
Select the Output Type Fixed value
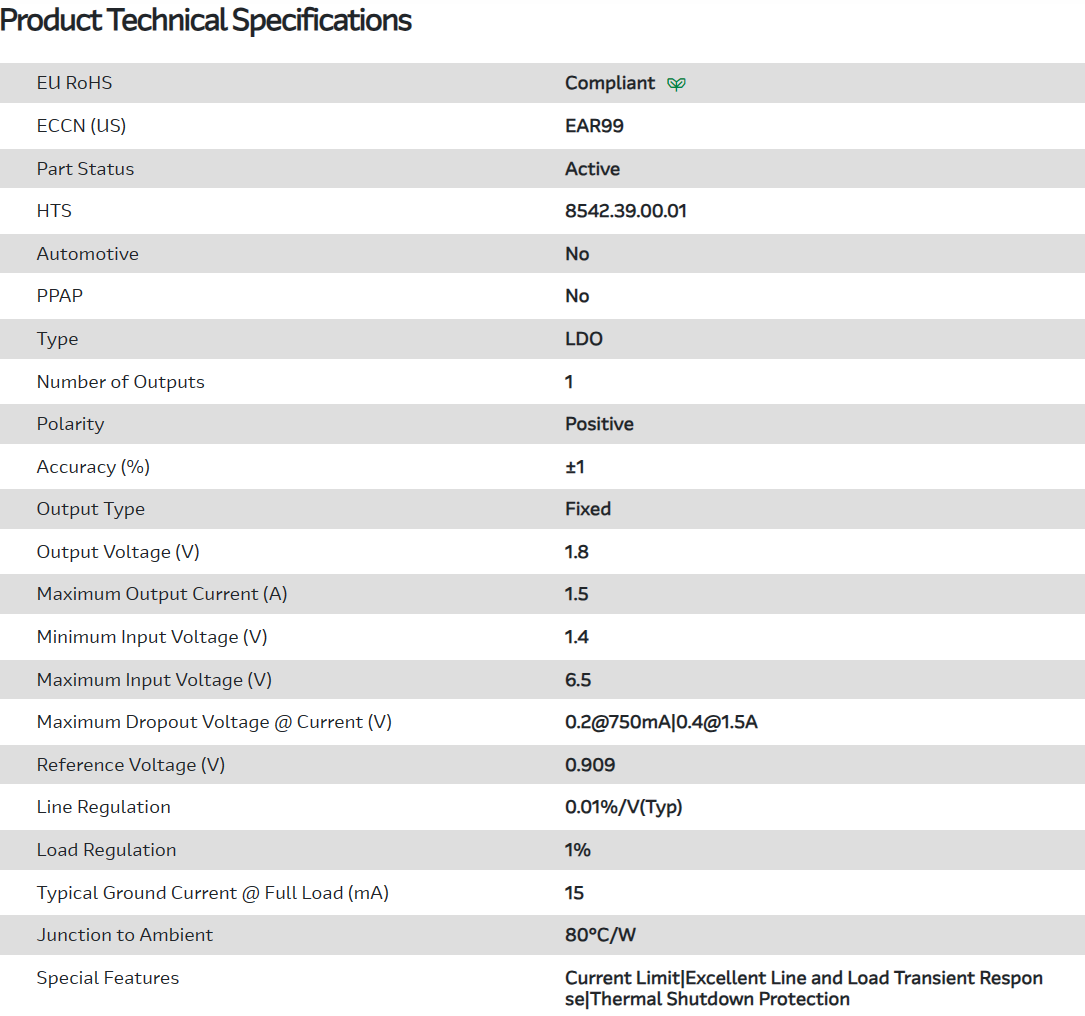pyautogui.click(x=588, y=509)
